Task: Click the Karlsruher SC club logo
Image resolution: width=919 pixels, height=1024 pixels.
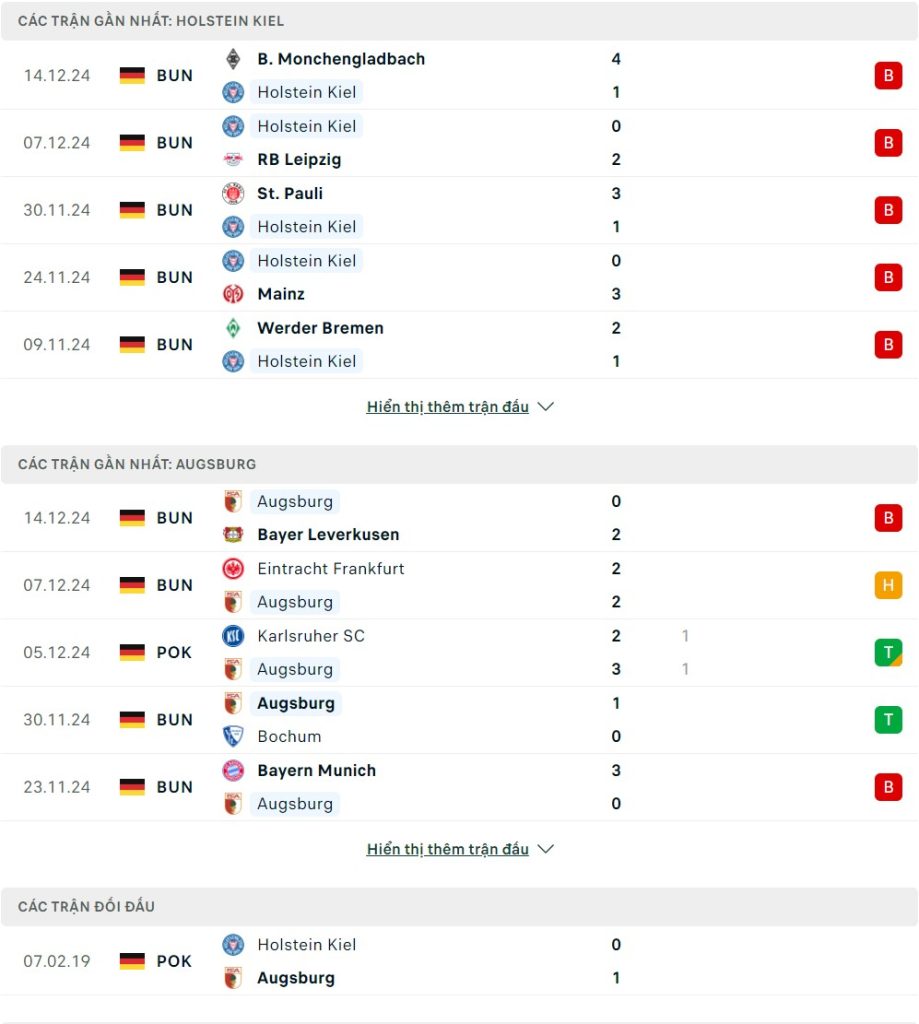Action: coord(233,636)
